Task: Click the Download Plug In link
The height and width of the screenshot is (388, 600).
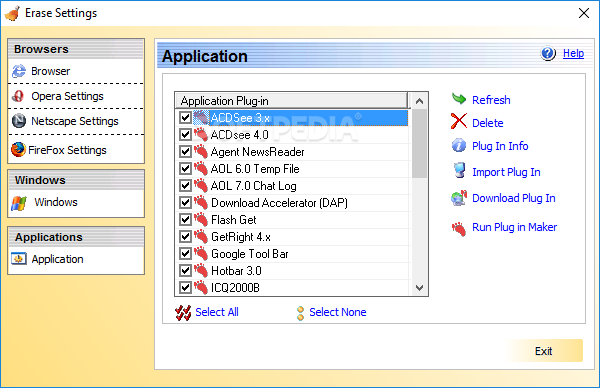Action: click(514, 198)
